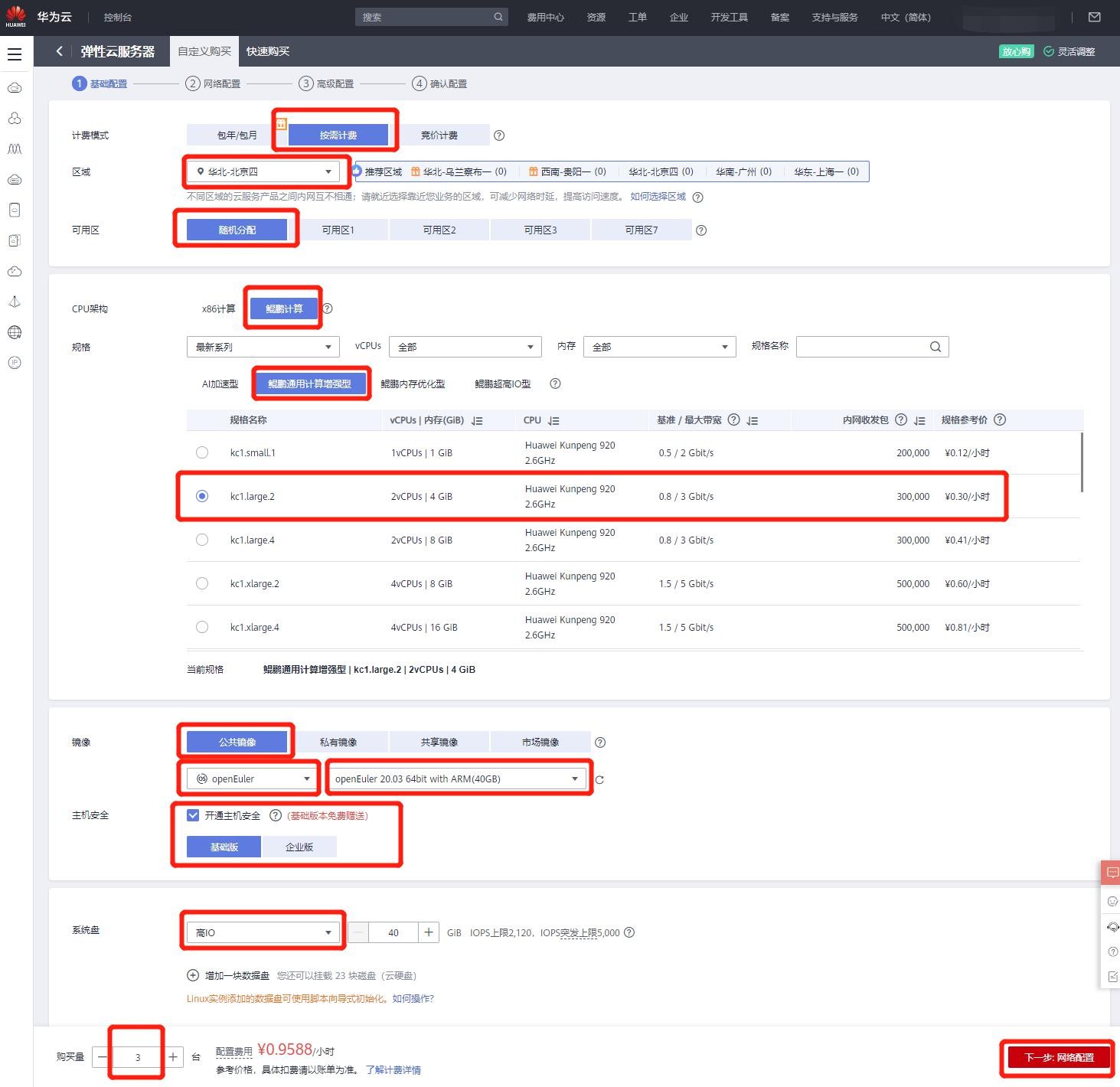Screen dimensions: 1120x1087
Task: Go back with the left chevron
Action: click(x=59, y=51)
